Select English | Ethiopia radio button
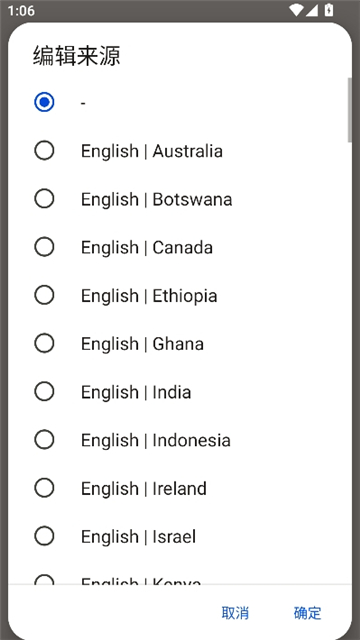 [44, 295]
